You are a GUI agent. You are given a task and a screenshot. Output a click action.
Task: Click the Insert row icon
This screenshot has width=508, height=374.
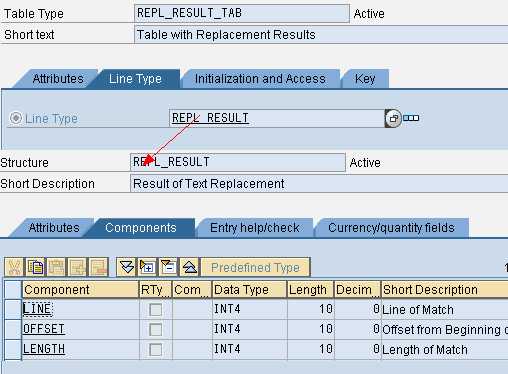coord(147,267)
